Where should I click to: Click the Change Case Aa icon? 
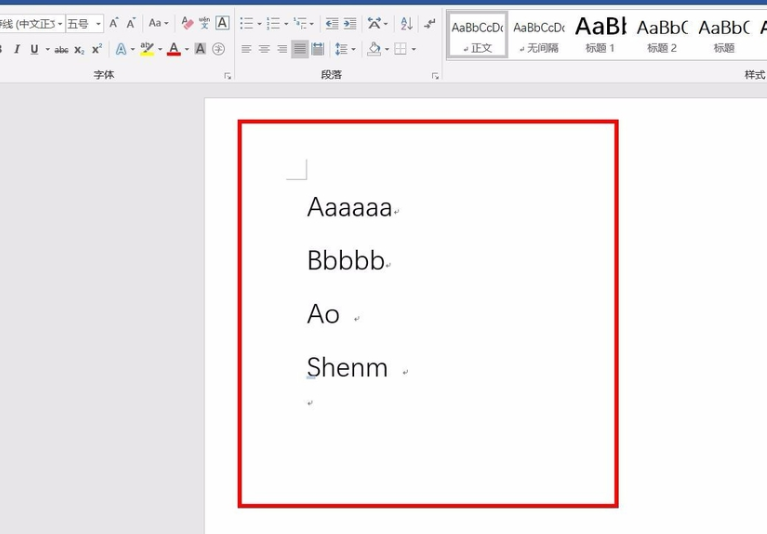coord(155,23)
